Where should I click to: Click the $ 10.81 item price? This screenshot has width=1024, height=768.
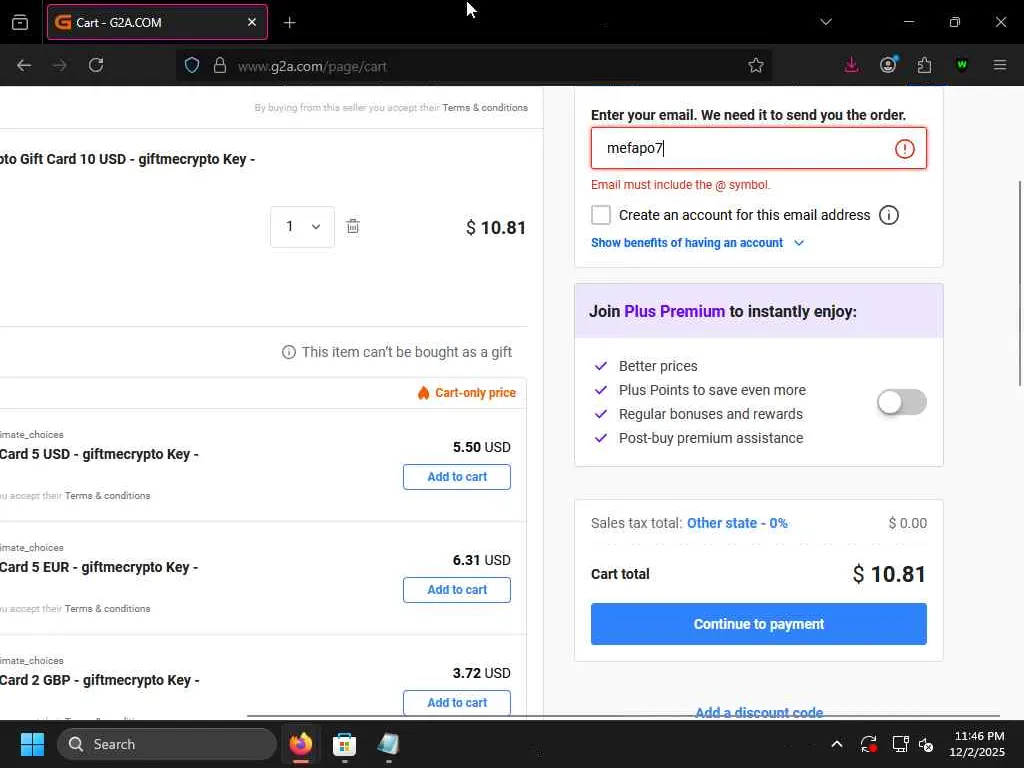[x=496, y=227]
